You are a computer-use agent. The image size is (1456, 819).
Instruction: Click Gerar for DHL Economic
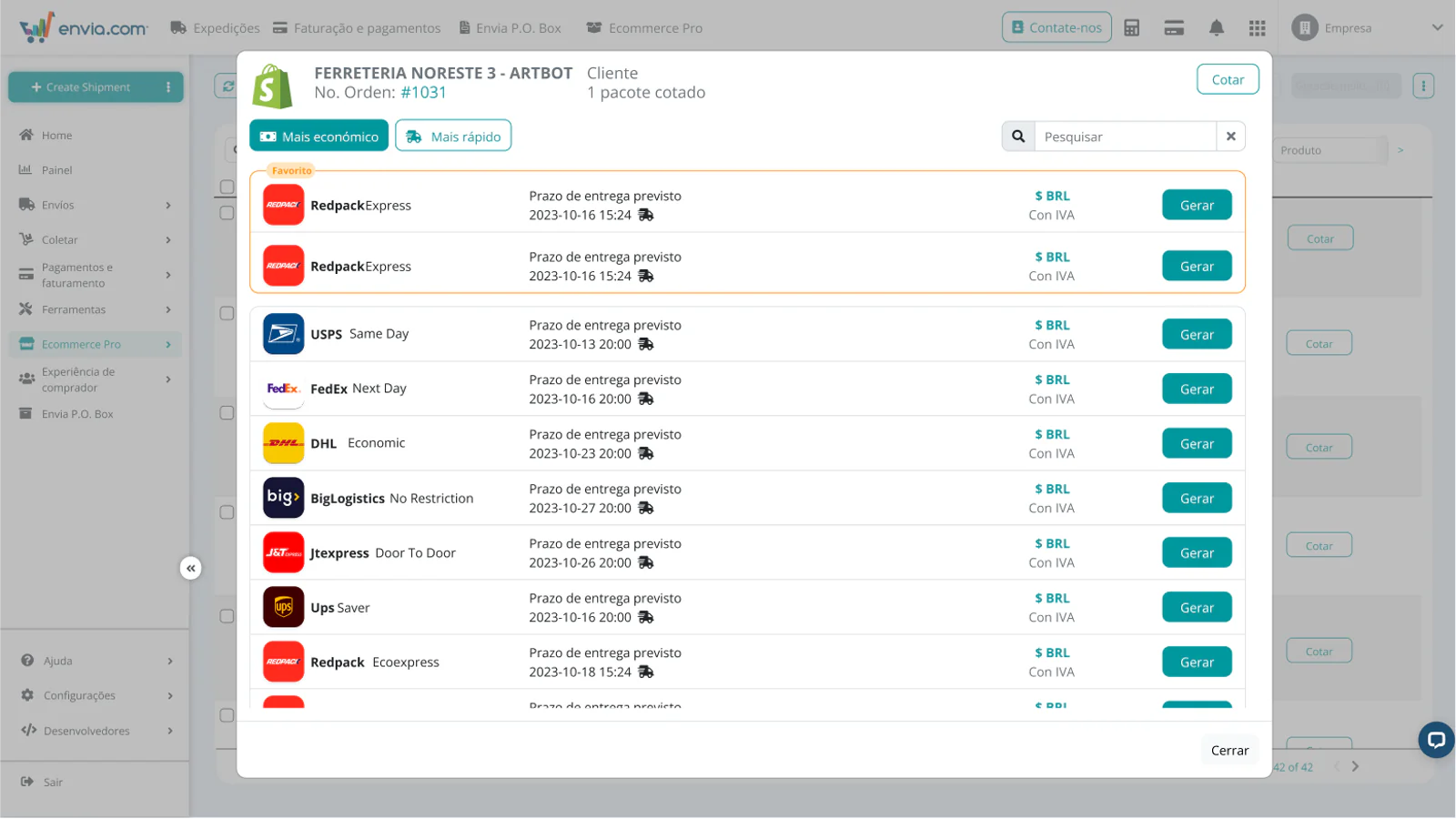coord(1197,443)
